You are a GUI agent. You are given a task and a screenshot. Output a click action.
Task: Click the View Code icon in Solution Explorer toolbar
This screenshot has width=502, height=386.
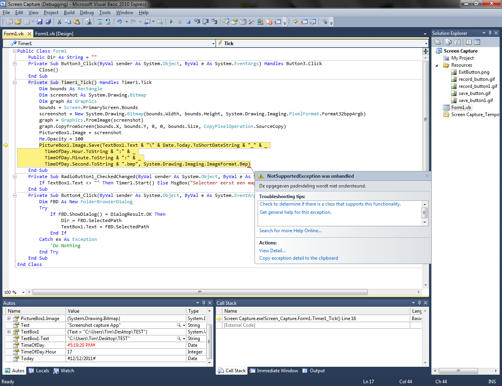click(x=468, y=42)
